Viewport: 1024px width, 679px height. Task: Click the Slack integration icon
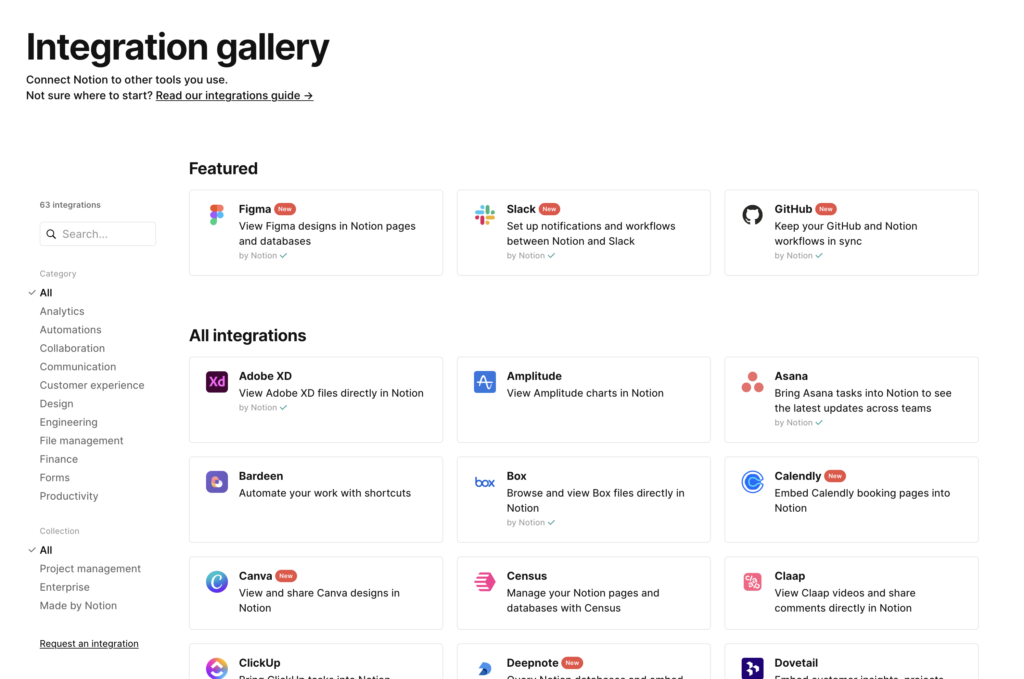pos(484,214)
